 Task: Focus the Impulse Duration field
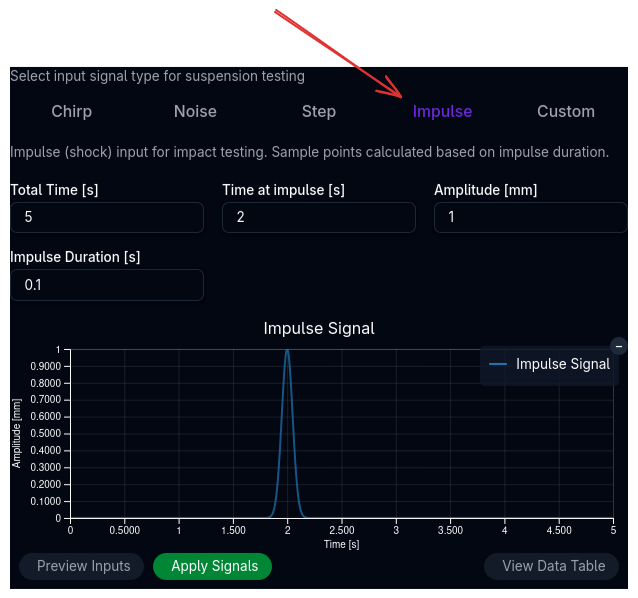pos(107,285)
